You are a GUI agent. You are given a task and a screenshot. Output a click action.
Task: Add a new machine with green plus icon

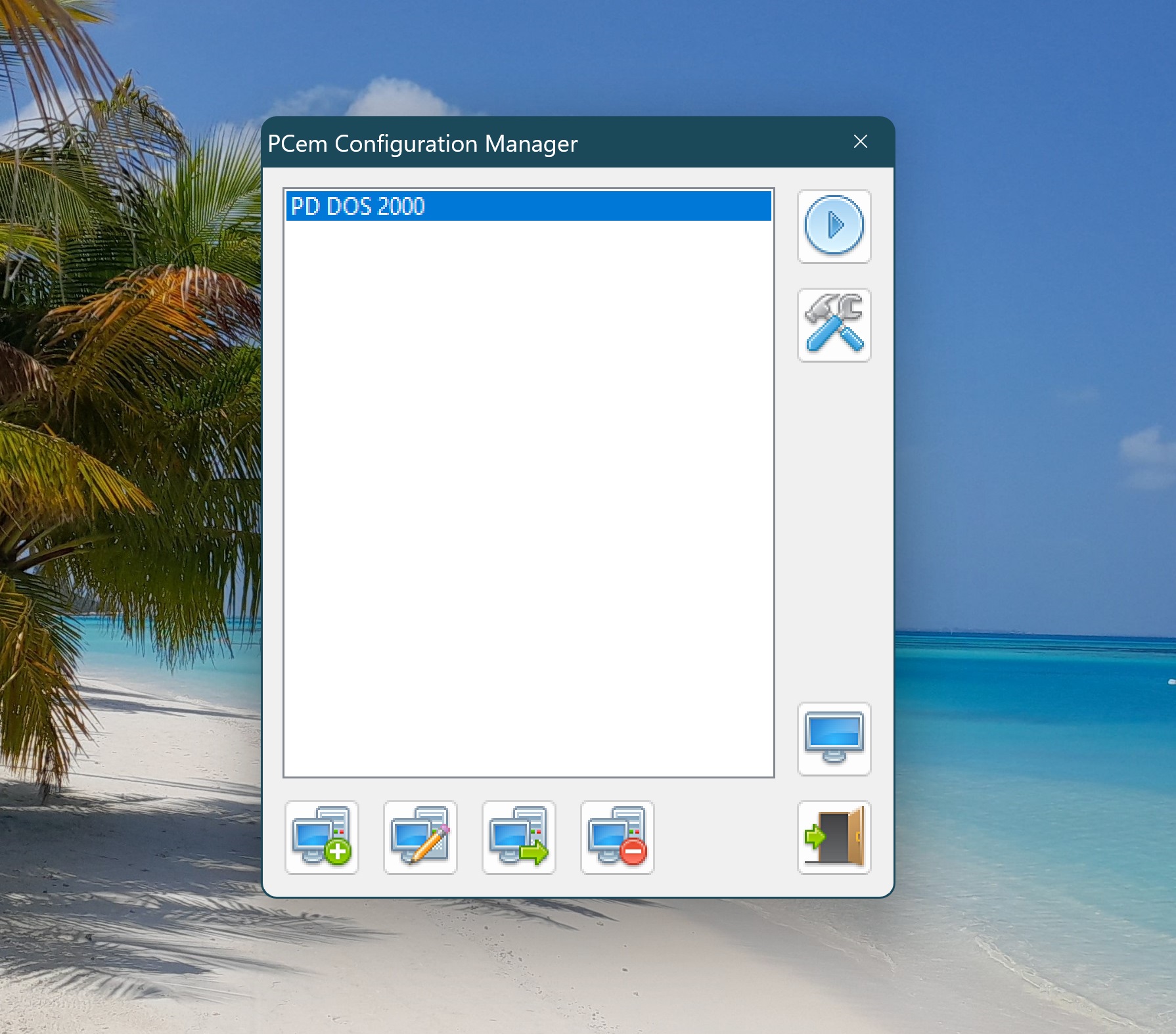(322, 838)
